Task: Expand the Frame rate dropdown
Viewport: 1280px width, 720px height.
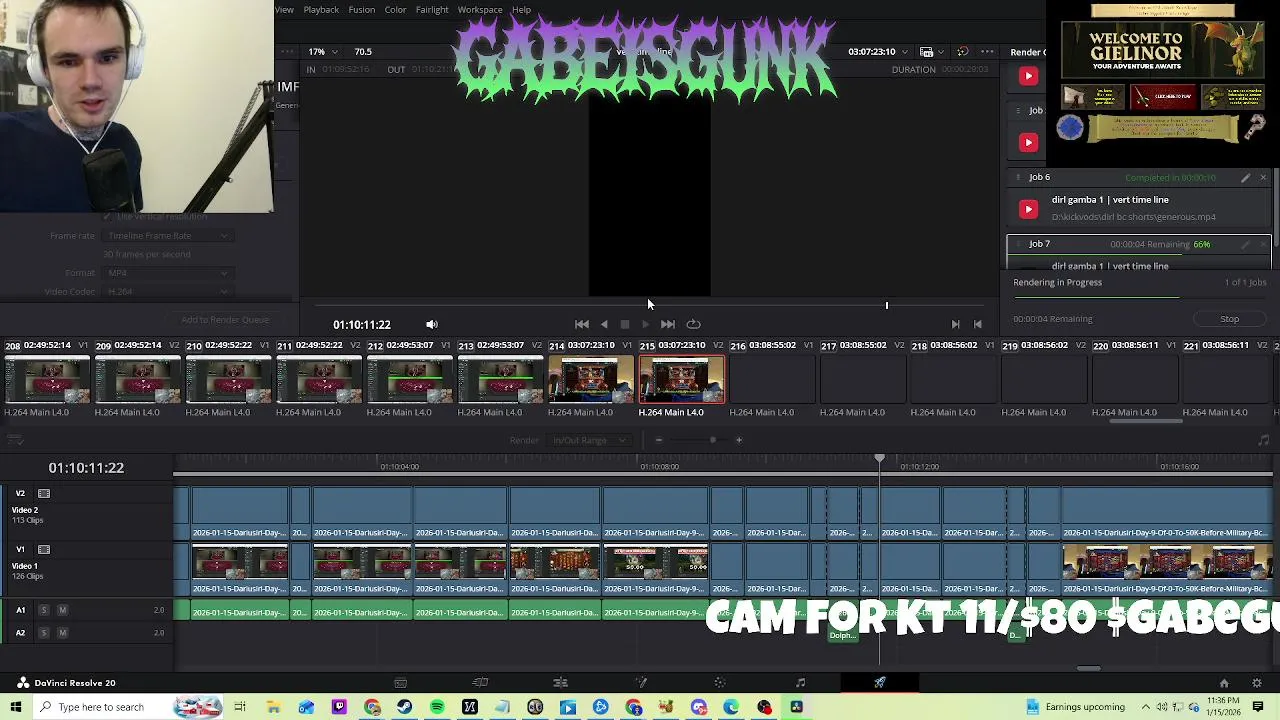Action: (166, 236)
